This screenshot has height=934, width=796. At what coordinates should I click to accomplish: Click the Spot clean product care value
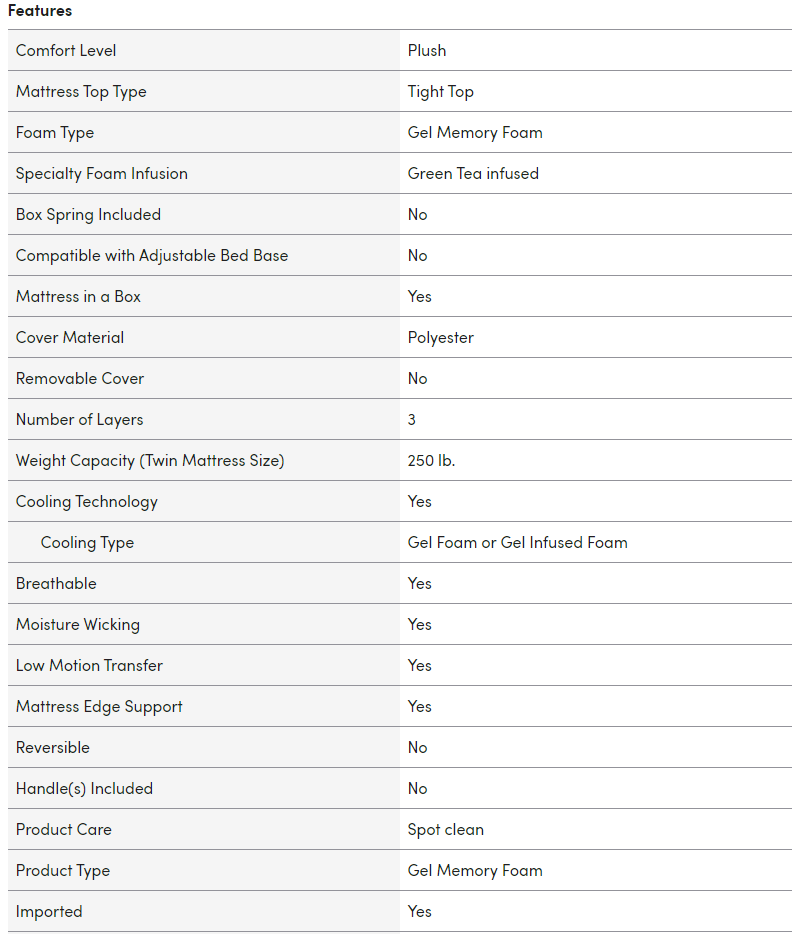[x=446, y=829]
